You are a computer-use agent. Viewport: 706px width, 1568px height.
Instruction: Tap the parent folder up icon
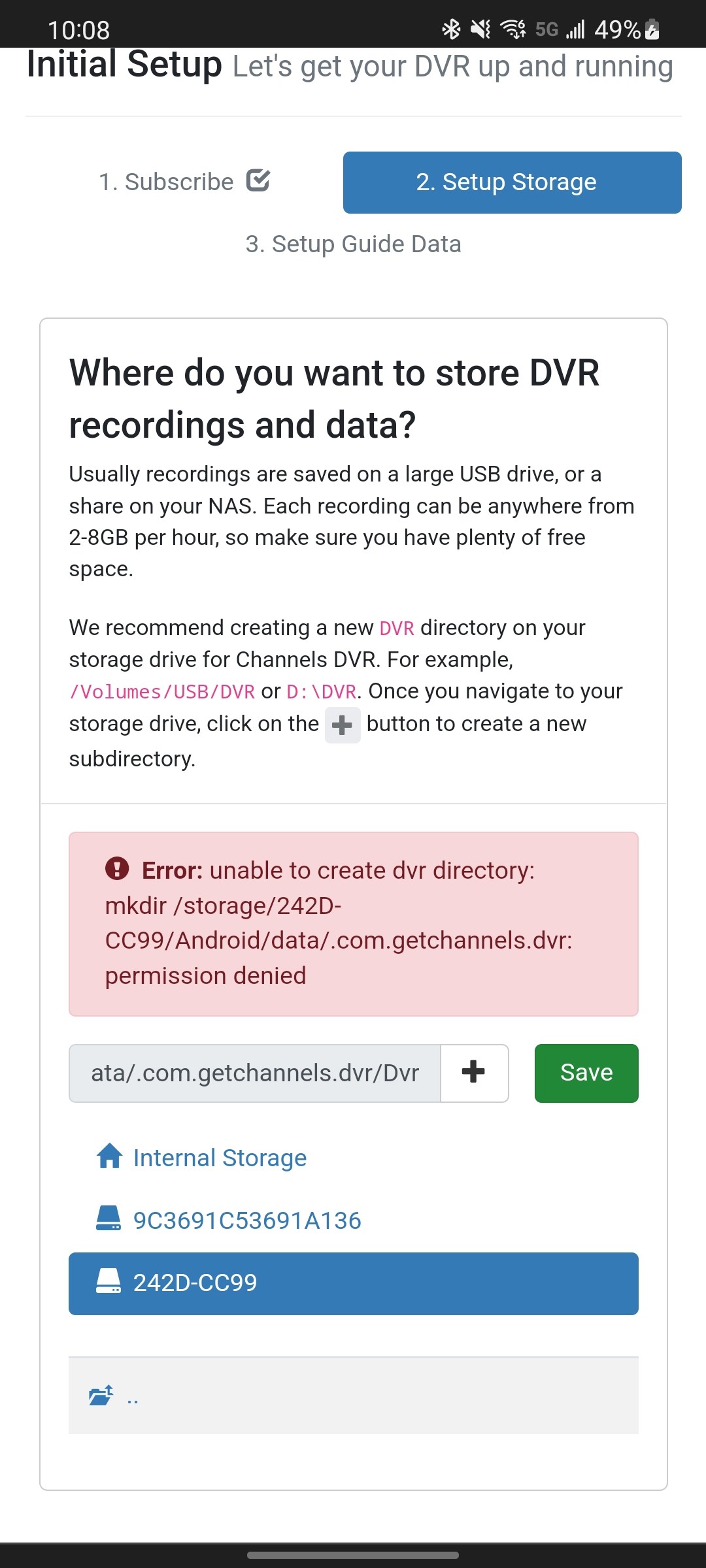[x=101, y=1395]
